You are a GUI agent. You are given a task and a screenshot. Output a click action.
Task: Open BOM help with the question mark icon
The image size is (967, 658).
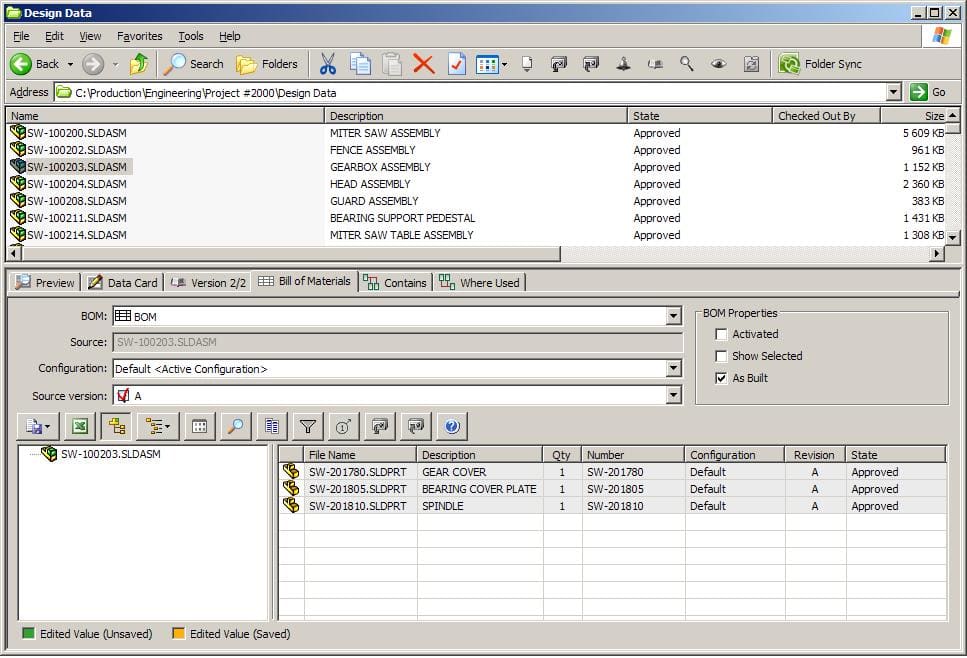click(451, 426)
